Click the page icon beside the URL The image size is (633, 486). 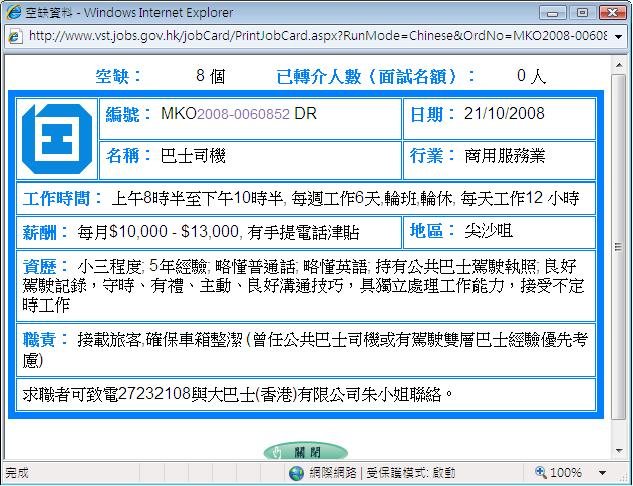point(15,36)
